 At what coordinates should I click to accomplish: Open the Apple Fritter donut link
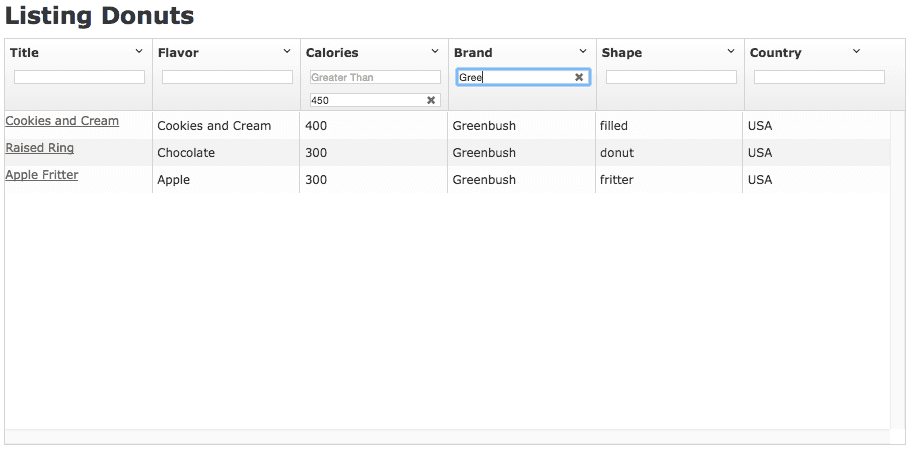(x=42, y=175)
